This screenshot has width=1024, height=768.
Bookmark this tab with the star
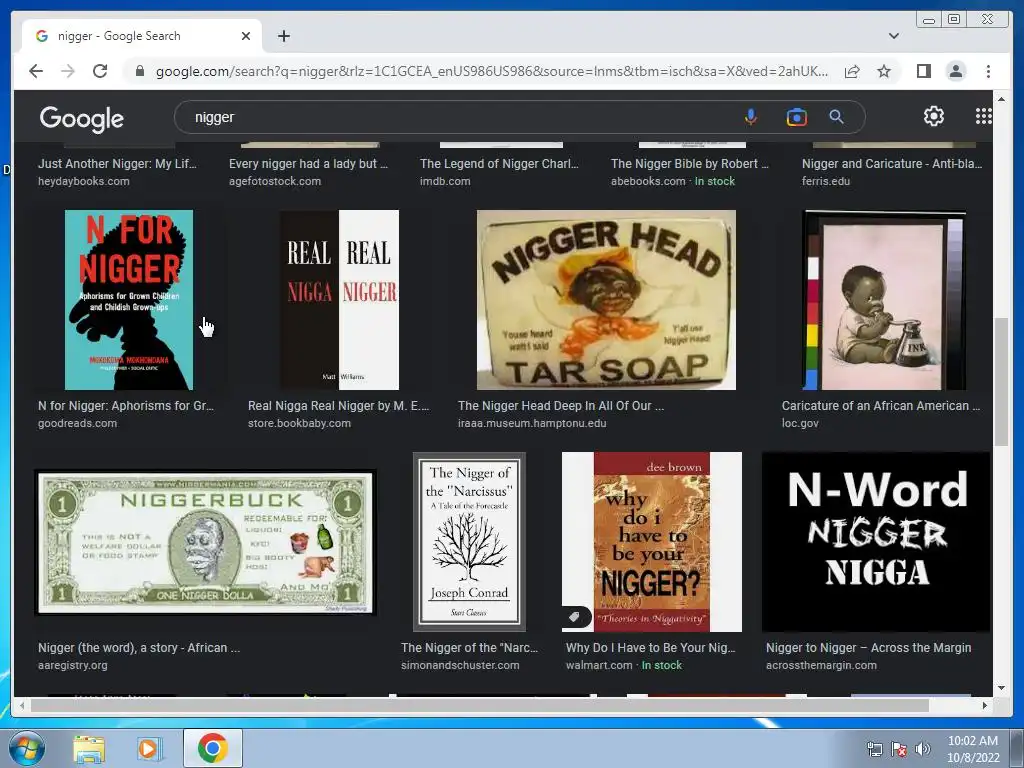point(884,71)
